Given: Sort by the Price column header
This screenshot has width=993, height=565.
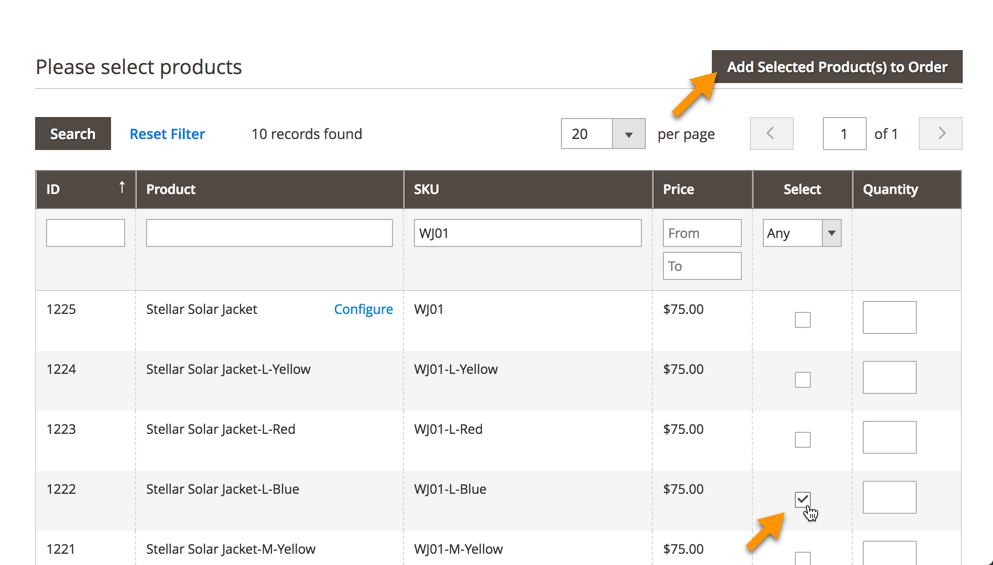Looking at the screenshot, I should (678, 189).
